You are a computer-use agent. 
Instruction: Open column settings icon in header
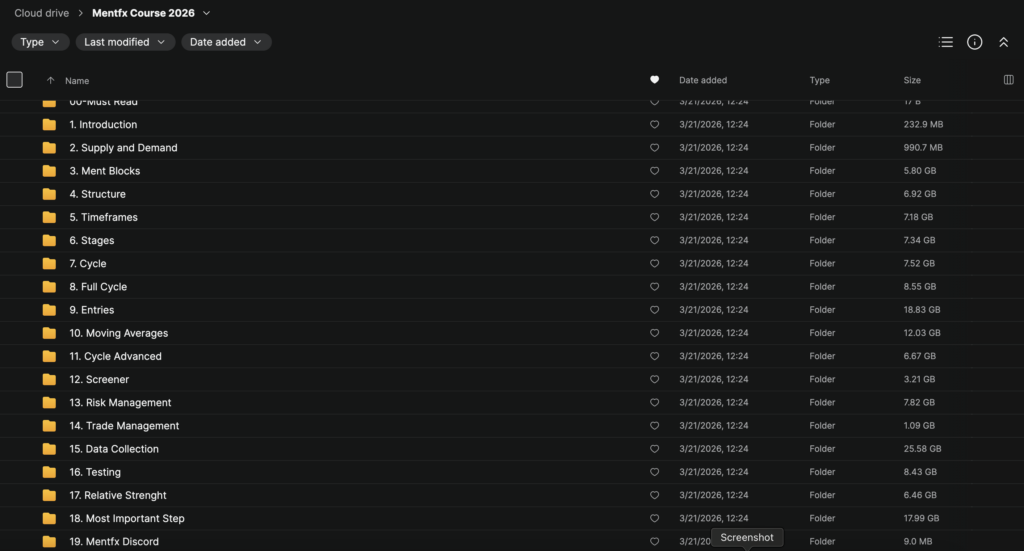1008,80
